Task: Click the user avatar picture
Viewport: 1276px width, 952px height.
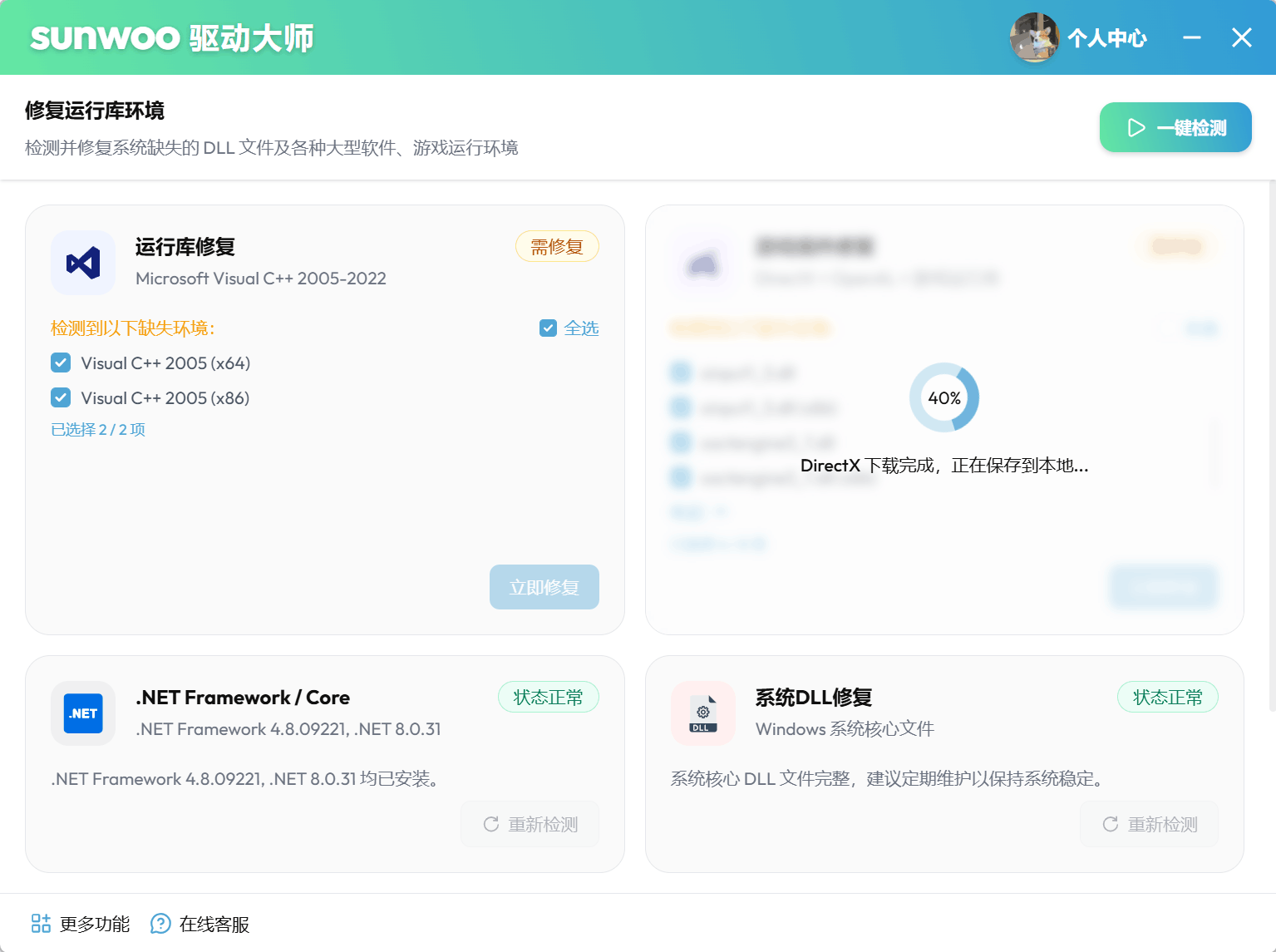Action: click(1034, 37)
